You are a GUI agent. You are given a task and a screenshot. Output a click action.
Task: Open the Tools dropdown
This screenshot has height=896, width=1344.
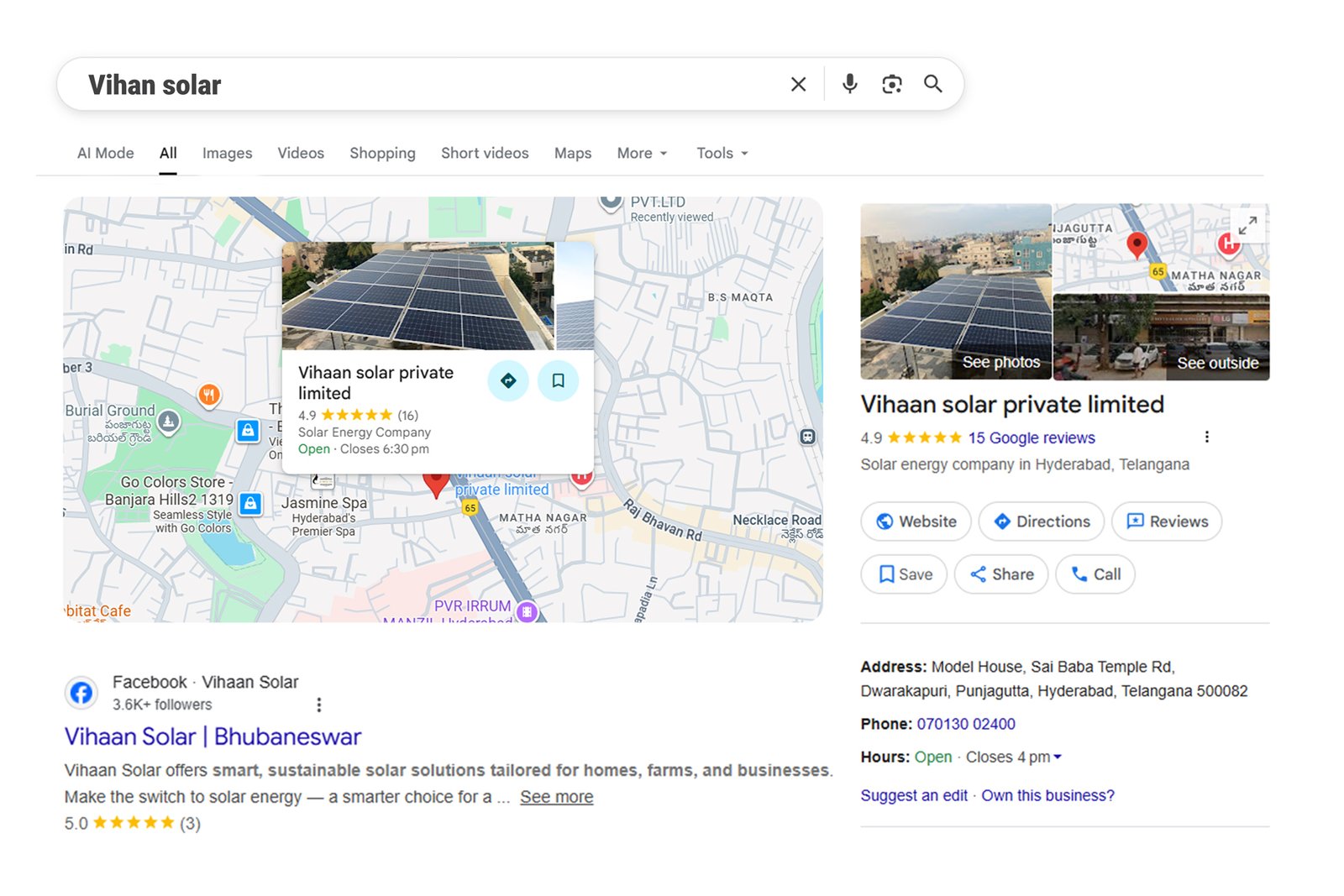pyautogui.click(x=721, y=153)
